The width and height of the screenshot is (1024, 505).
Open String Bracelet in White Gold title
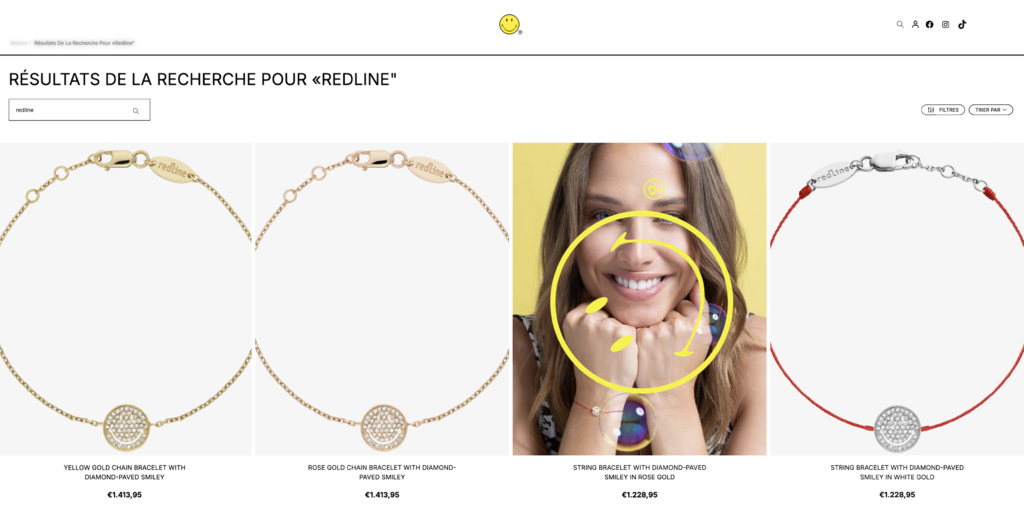point(897,472)
